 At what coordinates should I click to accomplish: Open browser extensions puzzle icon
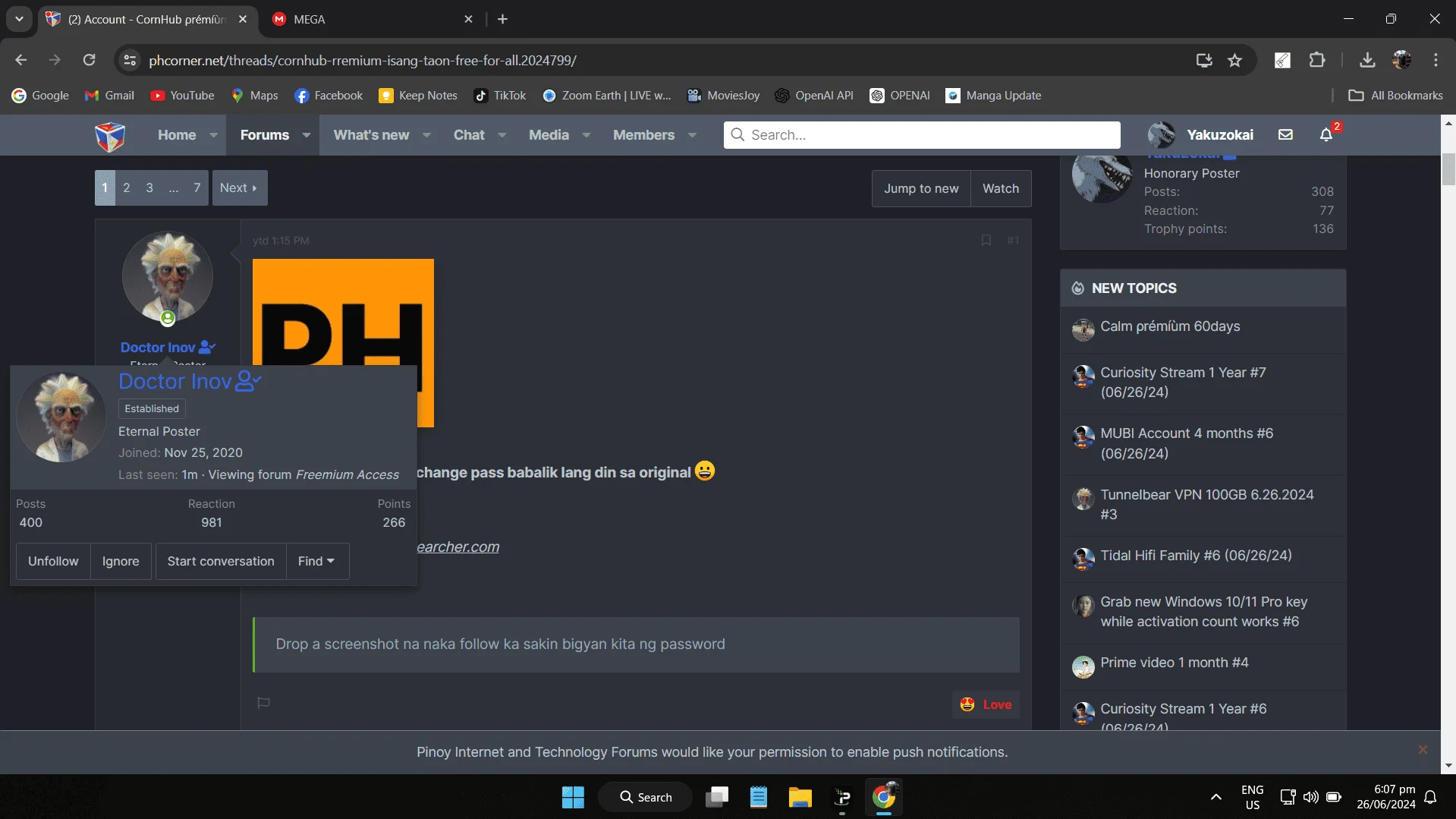(1317, 60)
